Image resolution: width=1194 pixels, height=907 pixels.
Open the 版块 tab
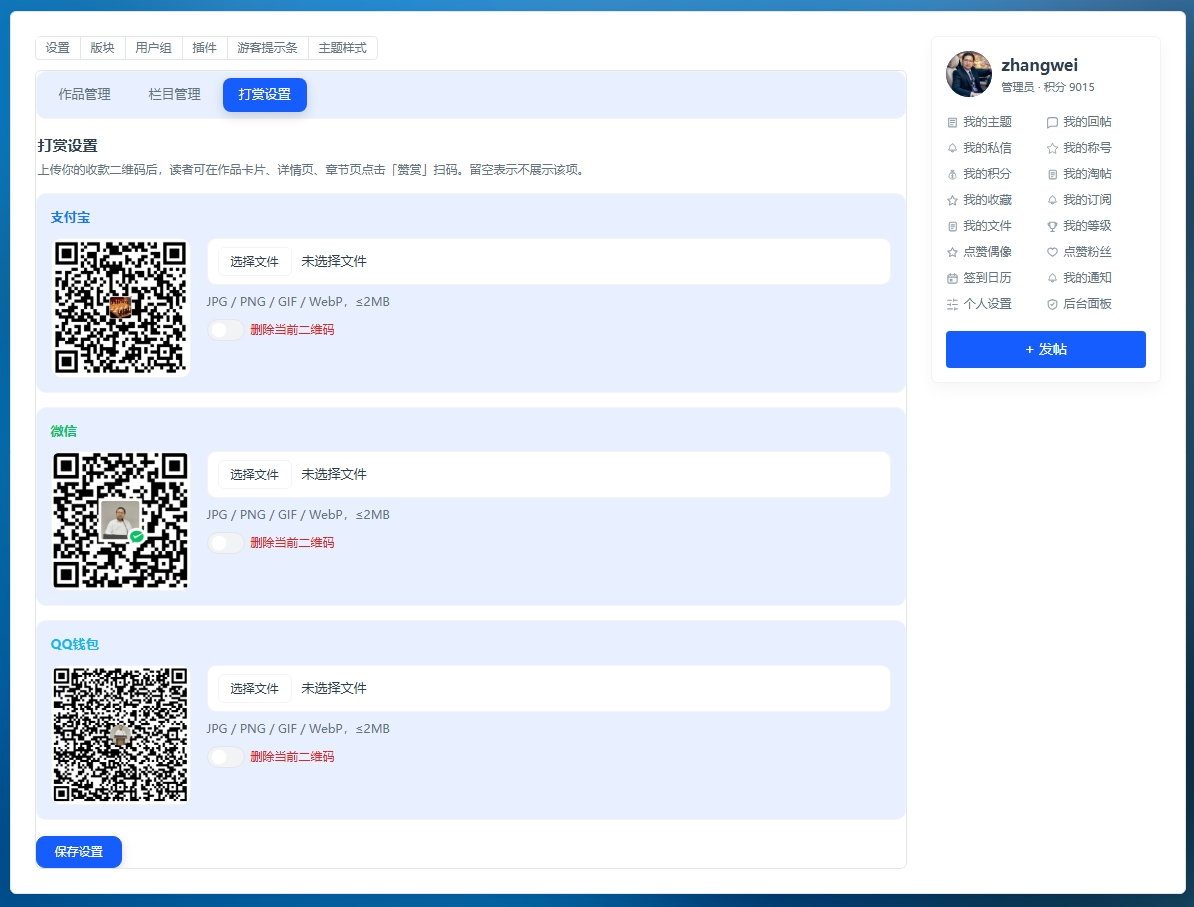point(102,48)
